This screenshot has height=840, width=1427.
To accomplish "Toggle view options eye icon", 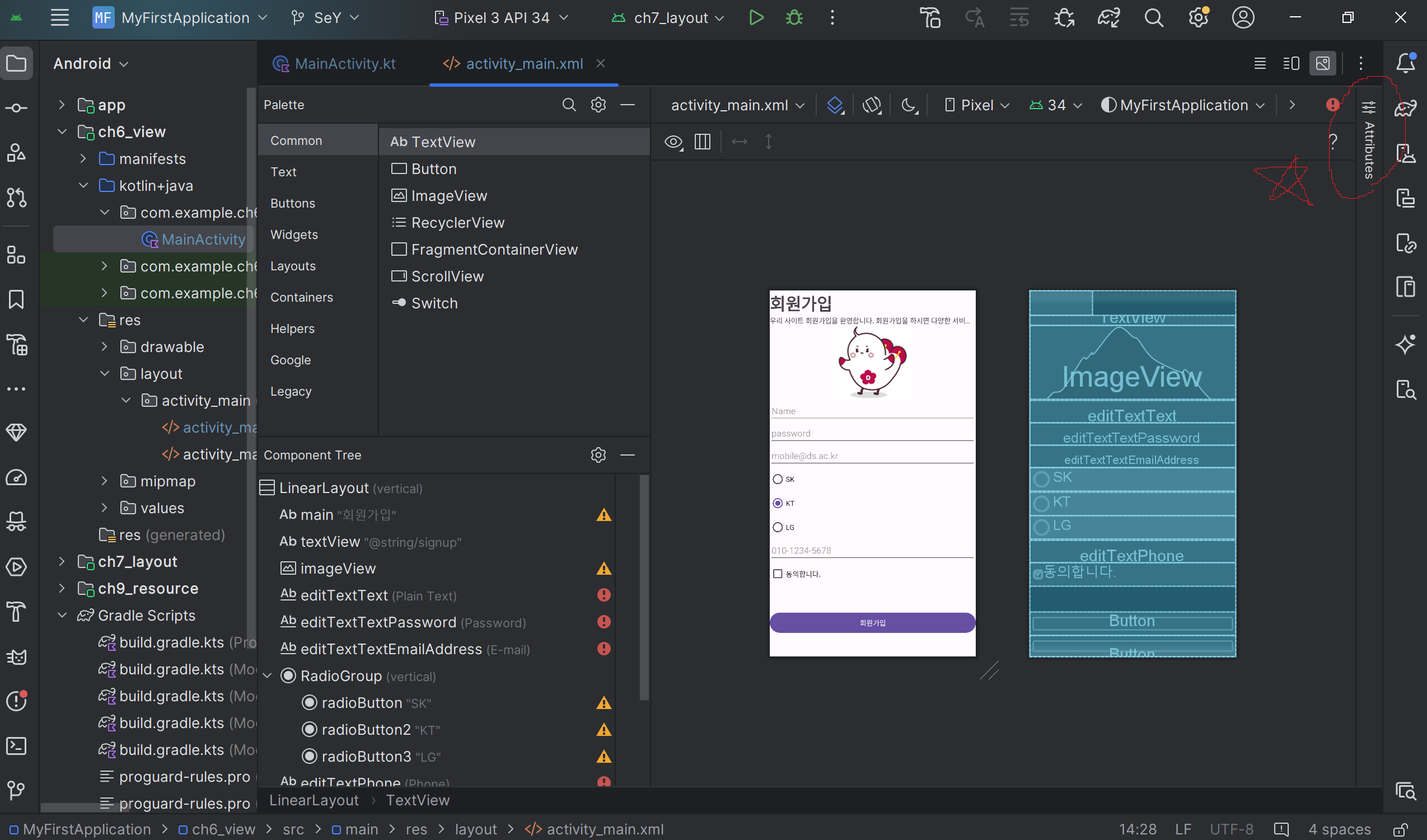I will click(673, 142).
